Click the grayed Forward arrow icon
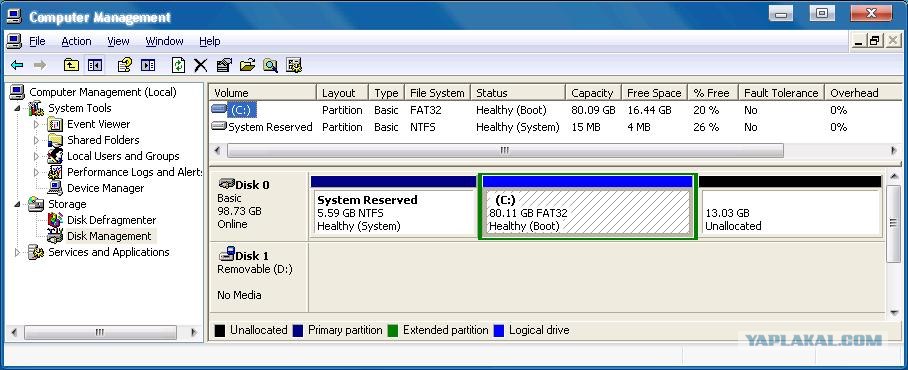Screen dimensions: 908x370 pos(40,65)
